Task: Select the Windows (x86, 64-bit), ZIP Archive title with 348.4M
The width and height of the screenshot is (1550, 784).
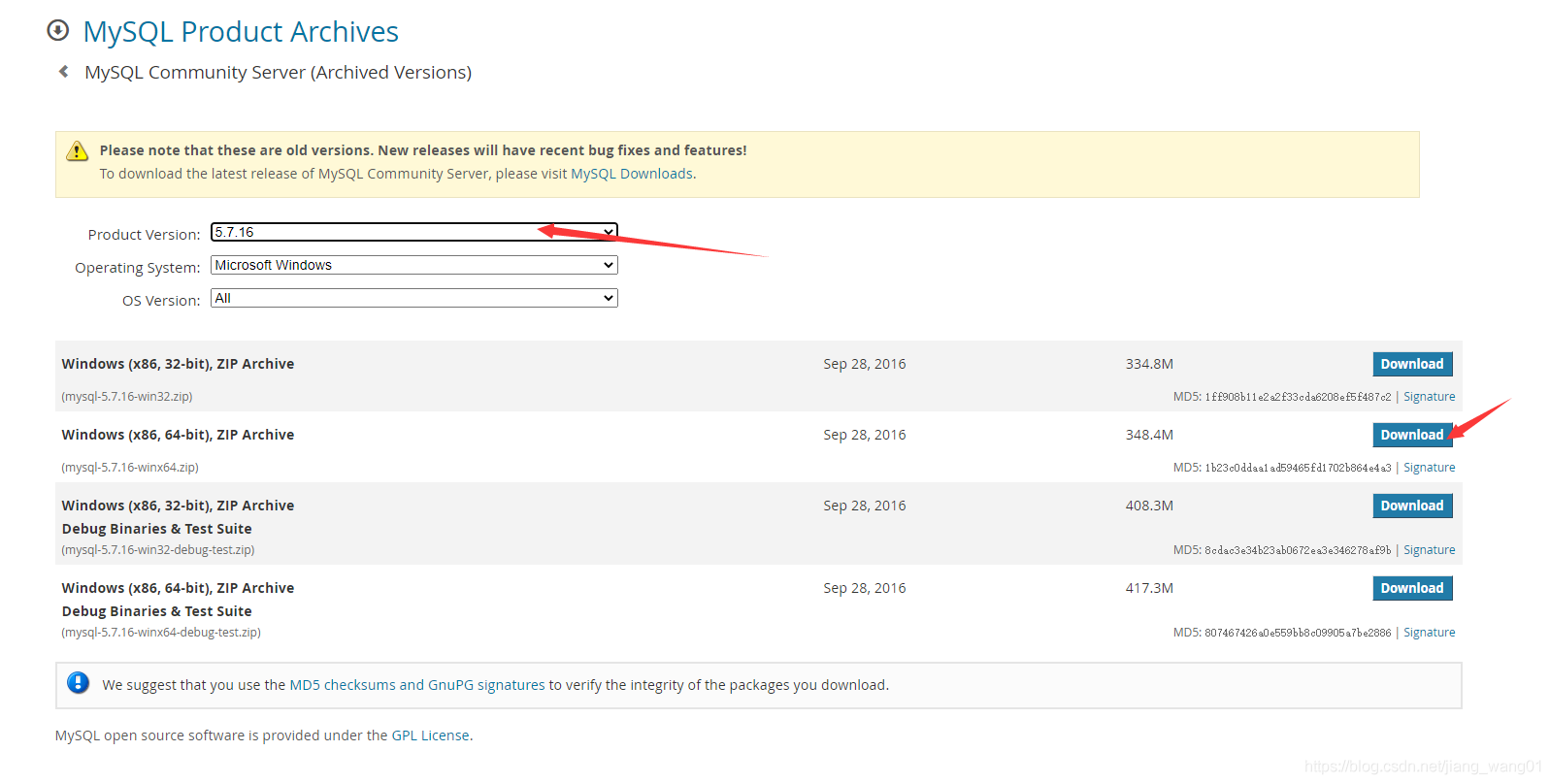Action: (x=178, y=435)
